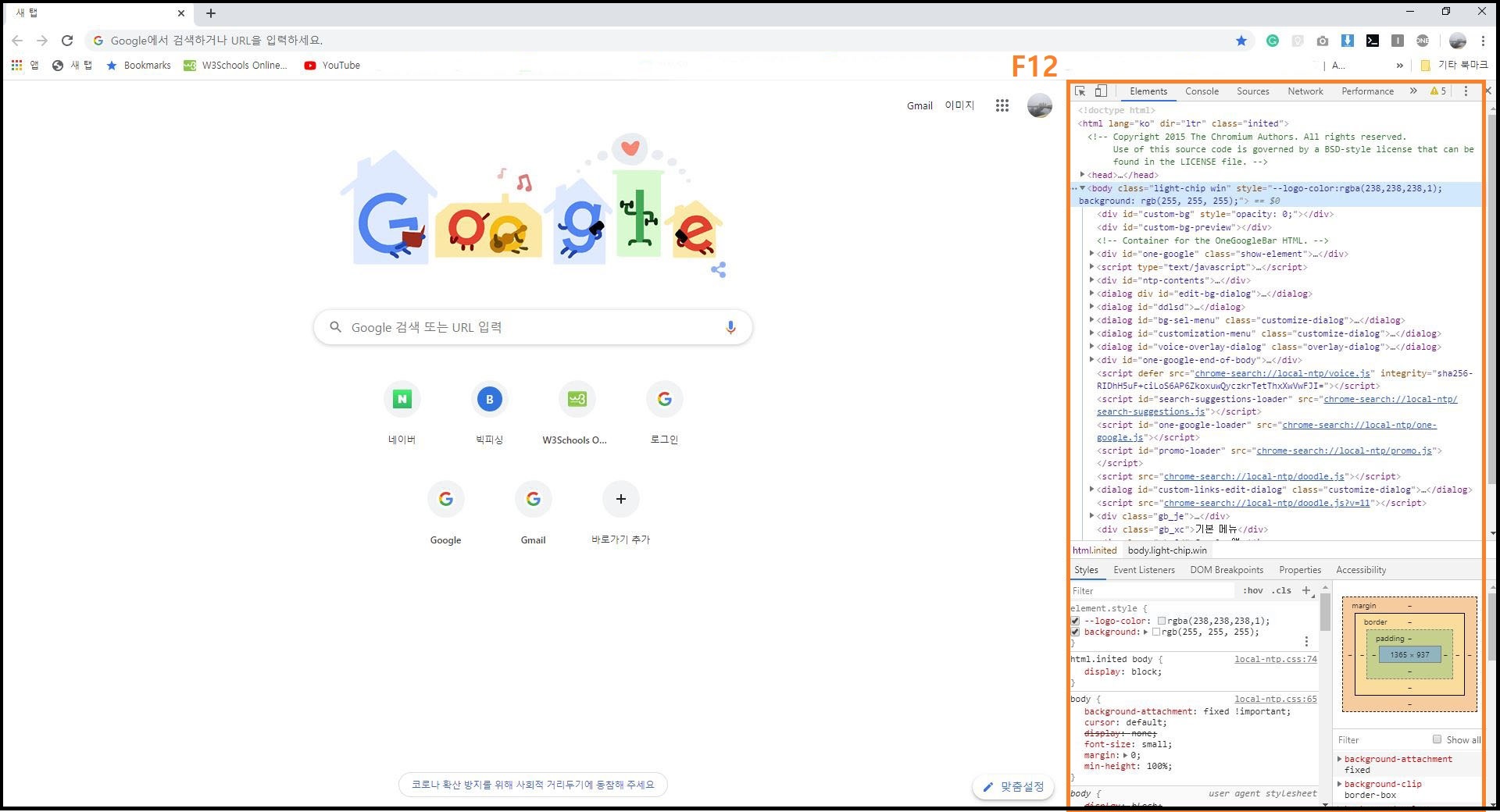Select the inspect element picker icon

point(1080,91)
